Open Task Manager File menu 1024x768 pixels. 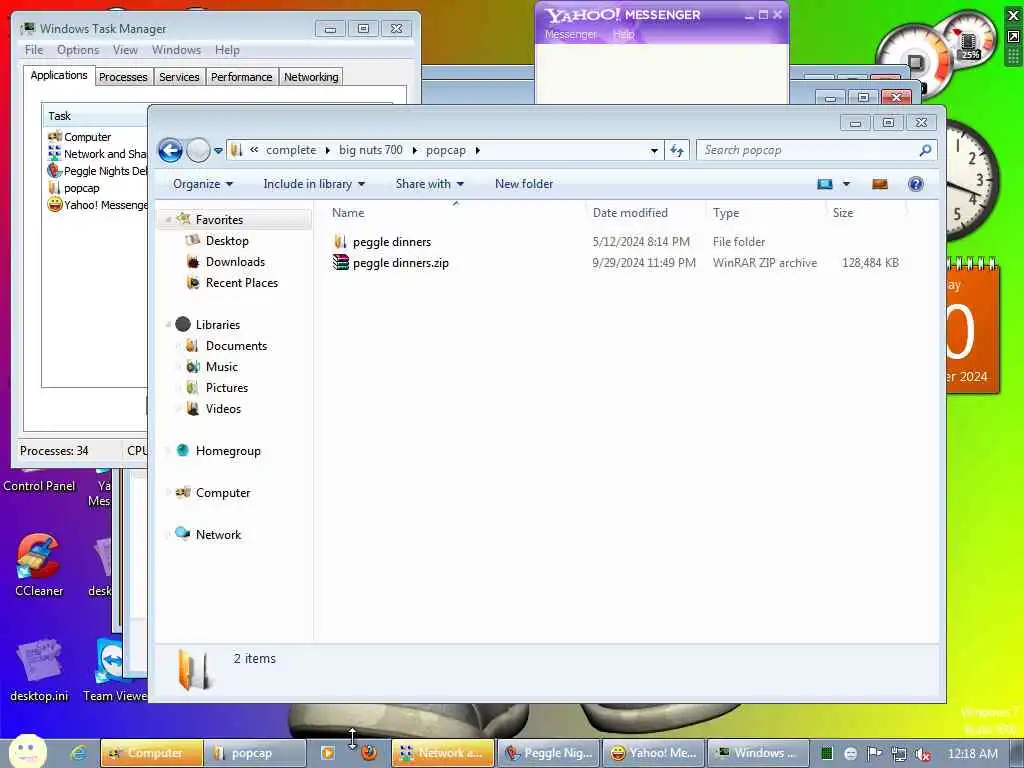(34, 50)
